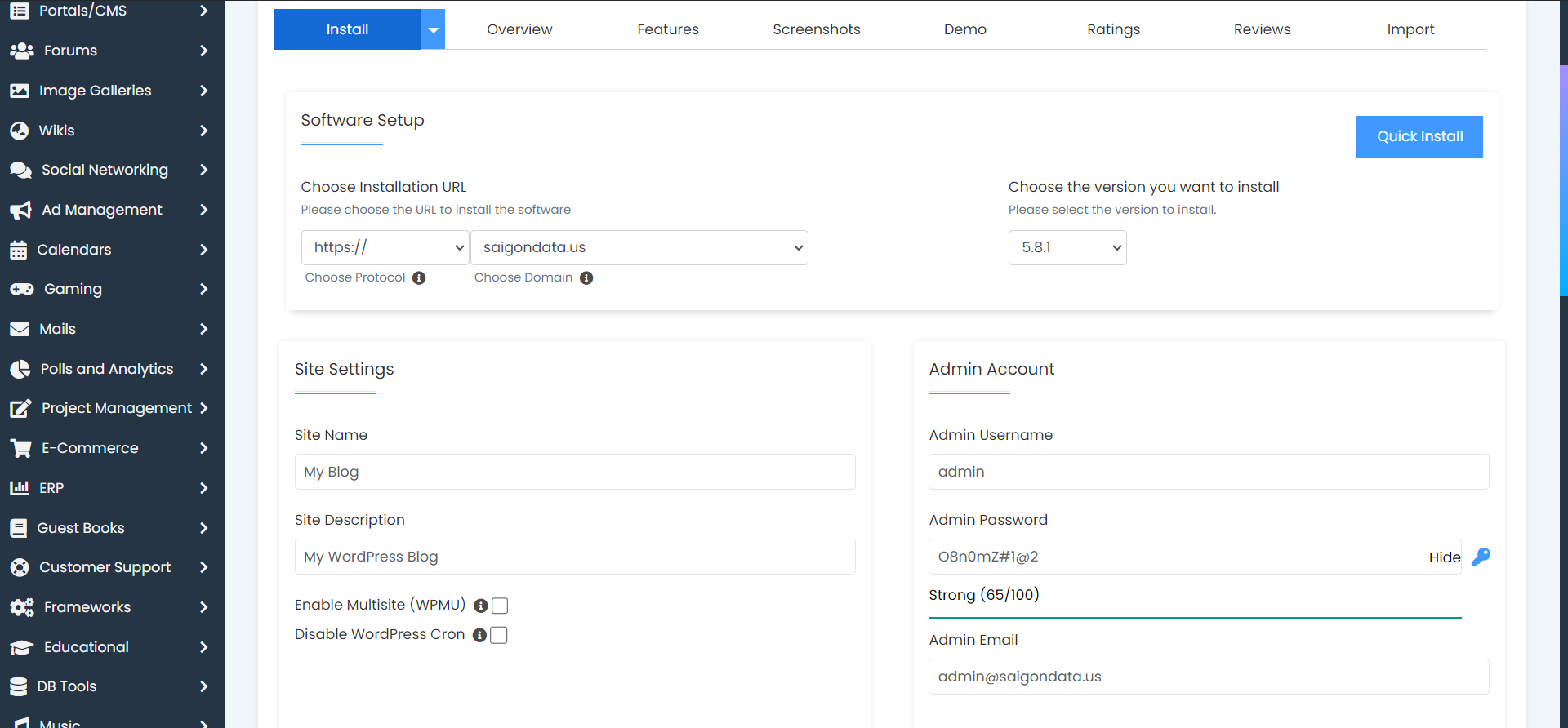This screenshot has width=1568, height=728.
Task: Click the Disable WordPress Cron info icon
Action: click(x=479, y=635)
